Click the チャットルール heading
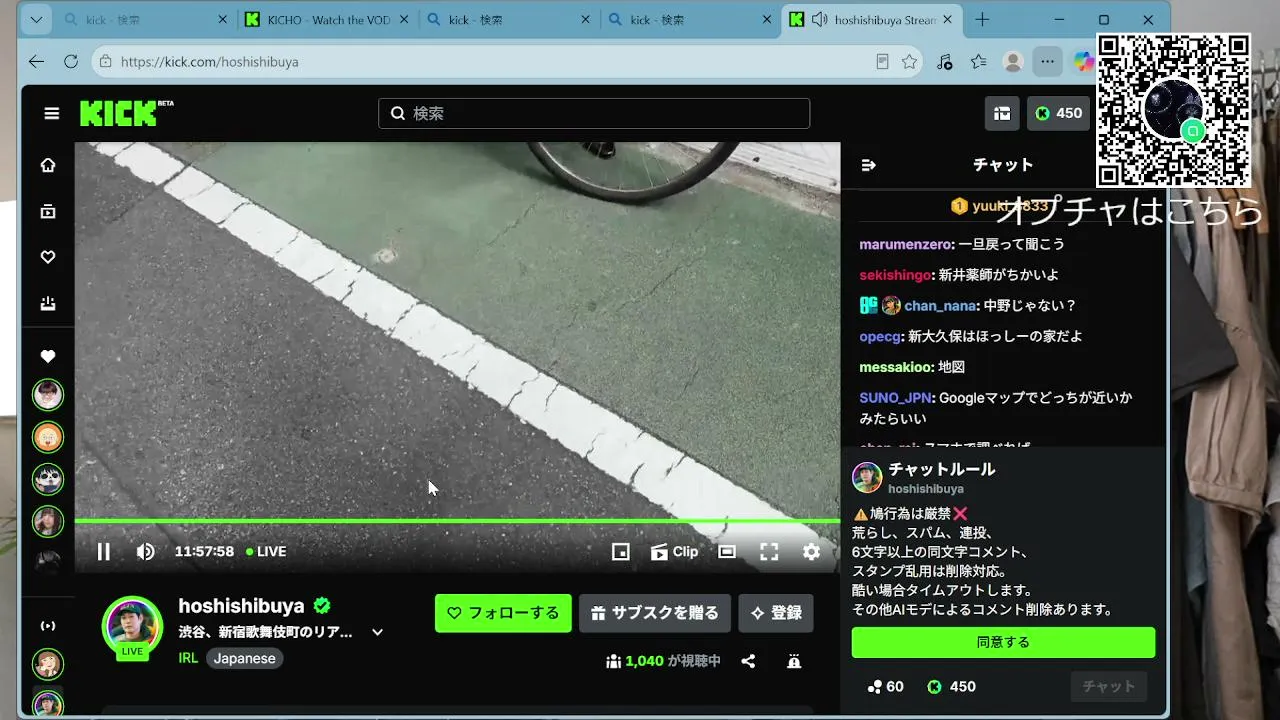 click(x=942, y=469)
